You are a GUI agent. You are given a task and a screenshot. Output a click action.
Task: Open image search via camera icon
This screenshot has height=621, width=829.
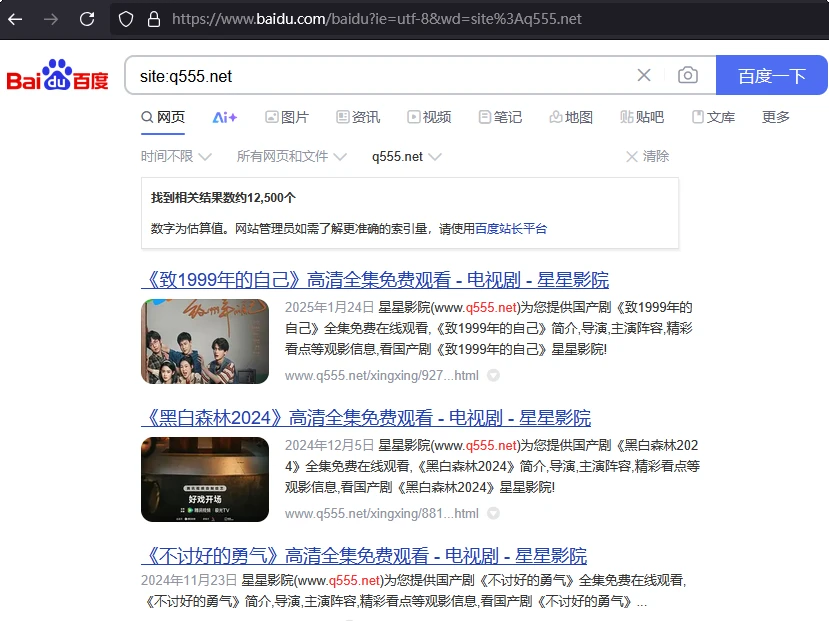[687, 75]
